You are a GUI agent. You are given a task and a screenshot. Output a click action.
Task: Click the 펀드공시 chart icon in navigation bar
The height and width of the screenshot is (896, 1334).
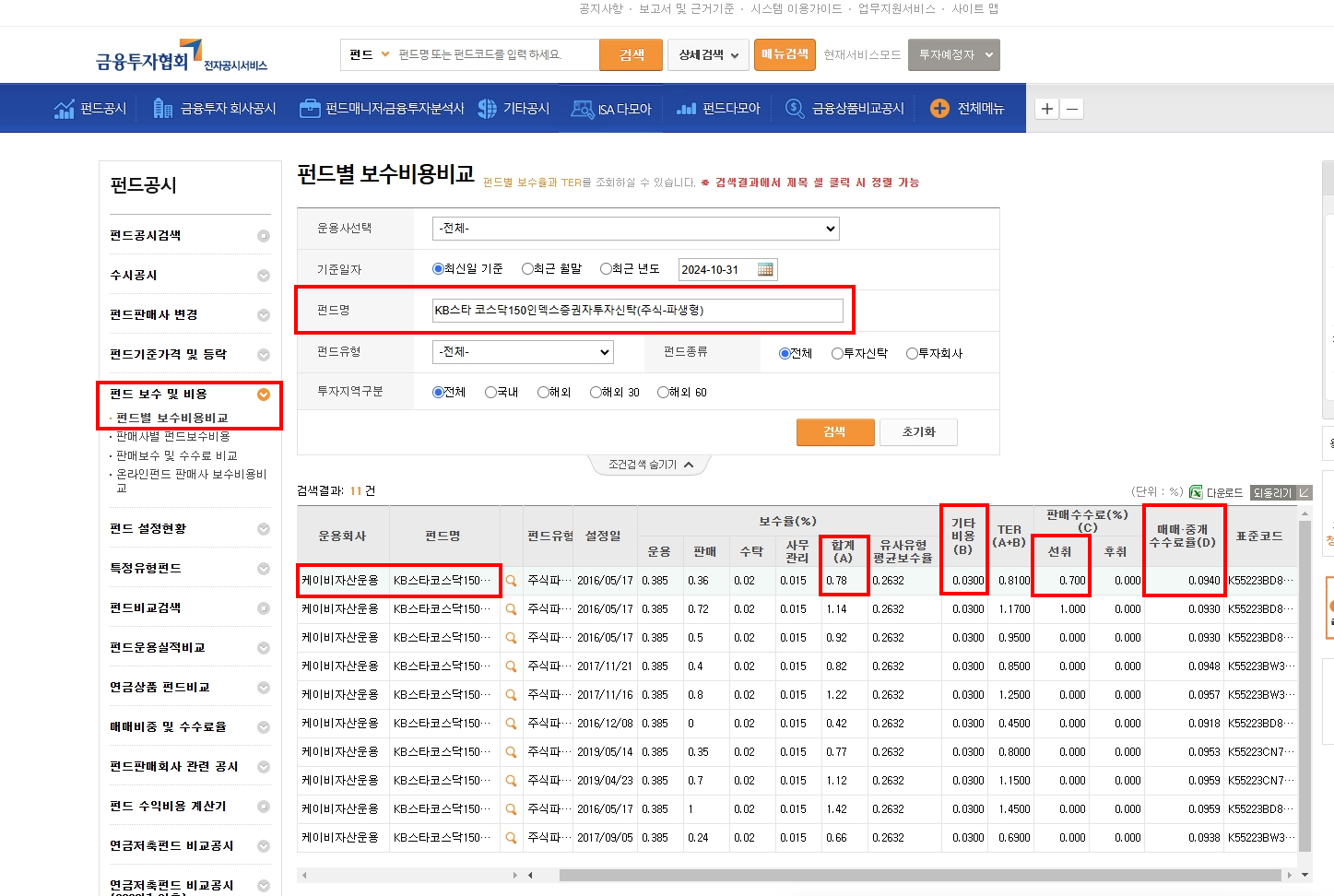pyautogui.click(x=64, y=109)
